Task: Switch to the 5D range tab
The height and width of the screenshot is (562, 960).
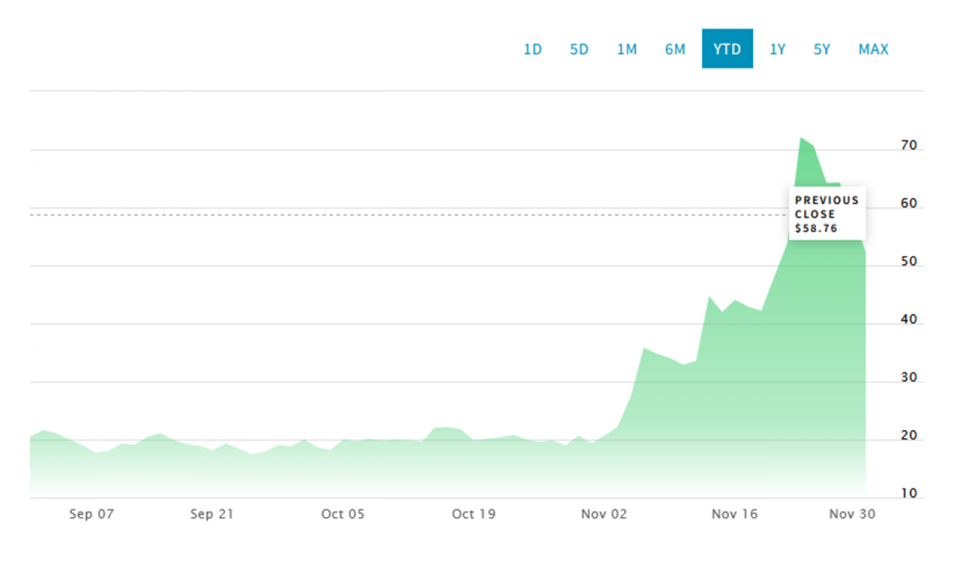Action: 579,49
